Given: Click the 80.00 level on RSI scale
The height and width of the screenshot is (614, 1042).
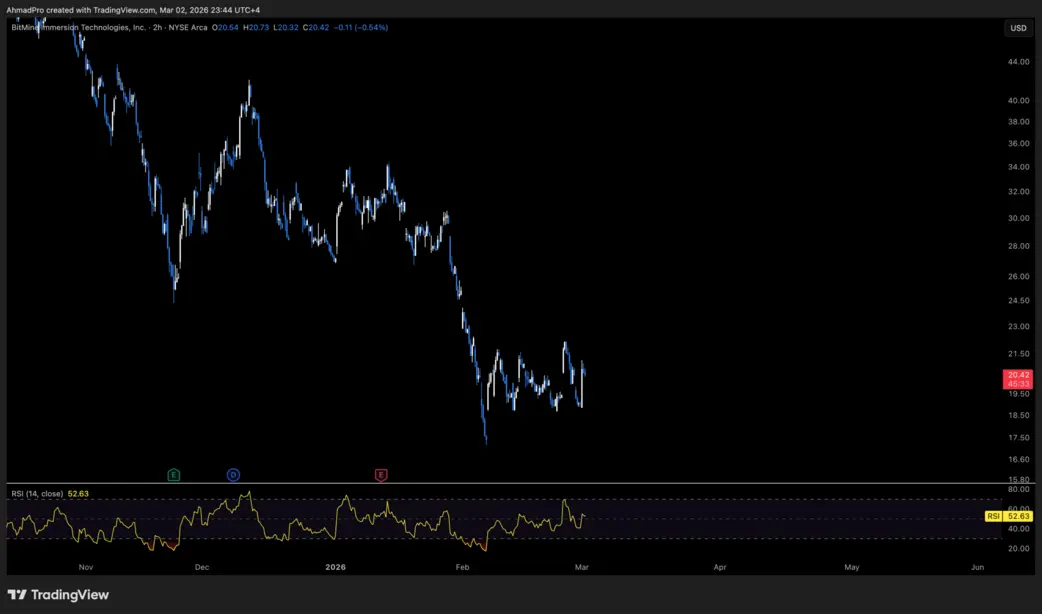Looking at the screenshot, I should (x=1018, y=489).
